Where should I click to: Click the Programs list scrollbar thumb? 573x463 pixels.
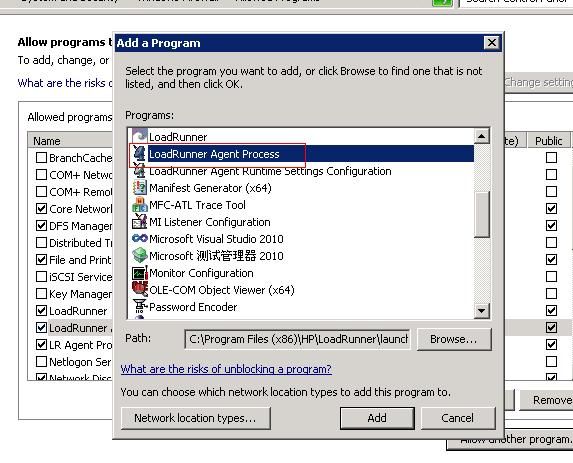pyautogui.click(x=482, y=215)
